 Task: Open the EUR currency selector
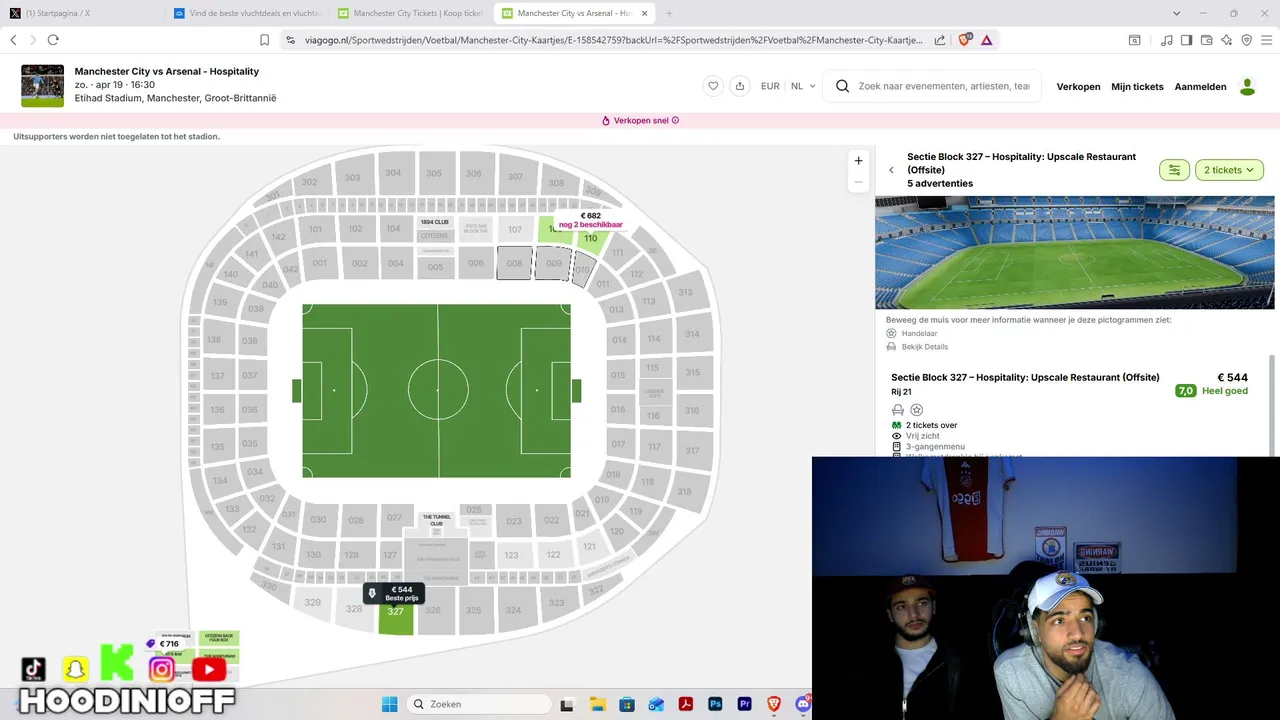(770, 86)
